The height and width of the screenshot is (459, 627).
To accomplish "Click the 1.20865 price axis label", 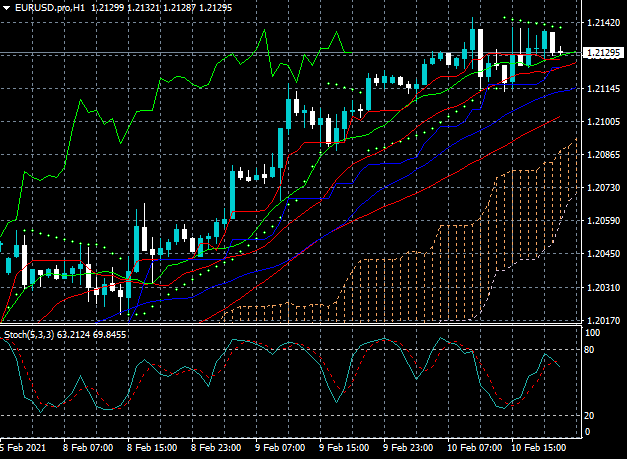I will [603, 154].
